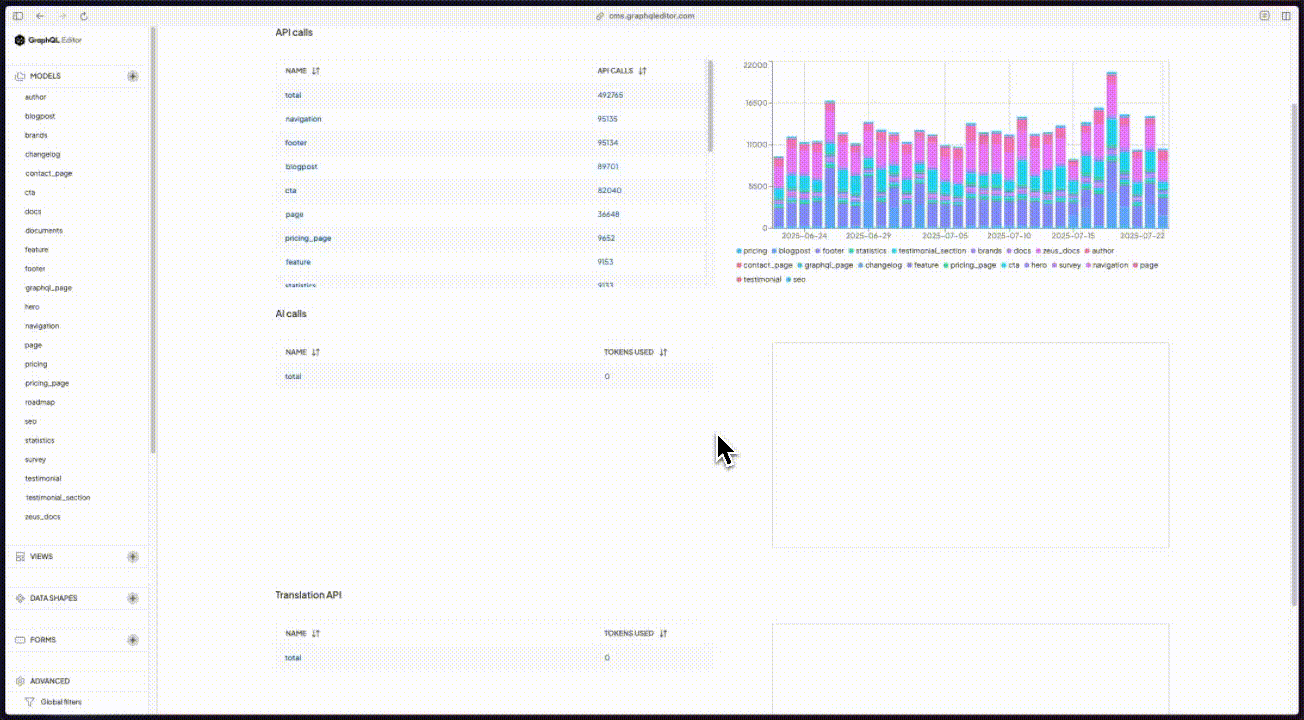Click the left sidebar scrollbar
This screenshot has width=1304, height=720.
(x=153, y=240)
